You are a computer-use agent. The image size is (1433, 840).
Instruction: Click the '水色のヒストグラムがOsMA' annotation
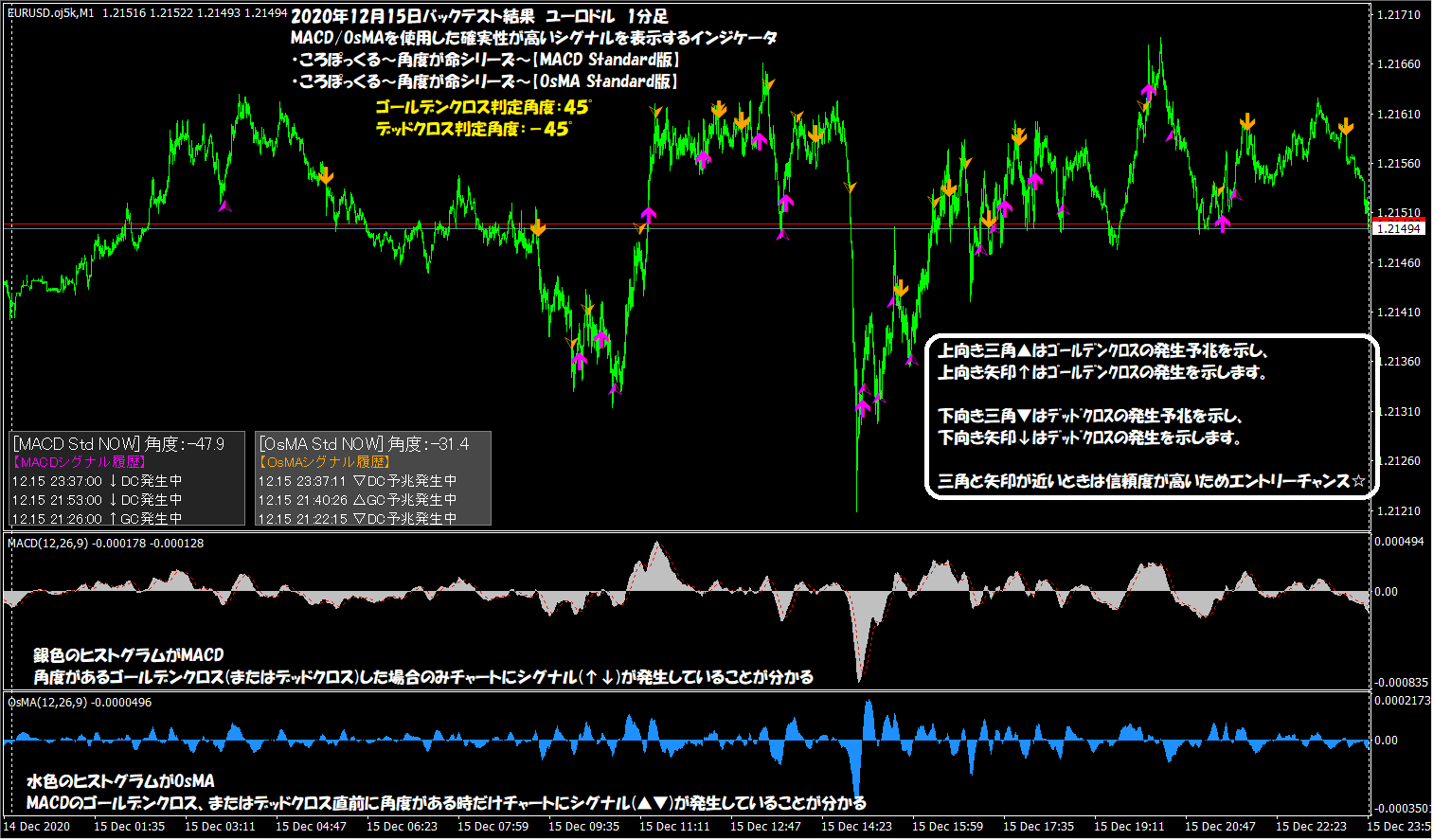click(x=120, y=781)
